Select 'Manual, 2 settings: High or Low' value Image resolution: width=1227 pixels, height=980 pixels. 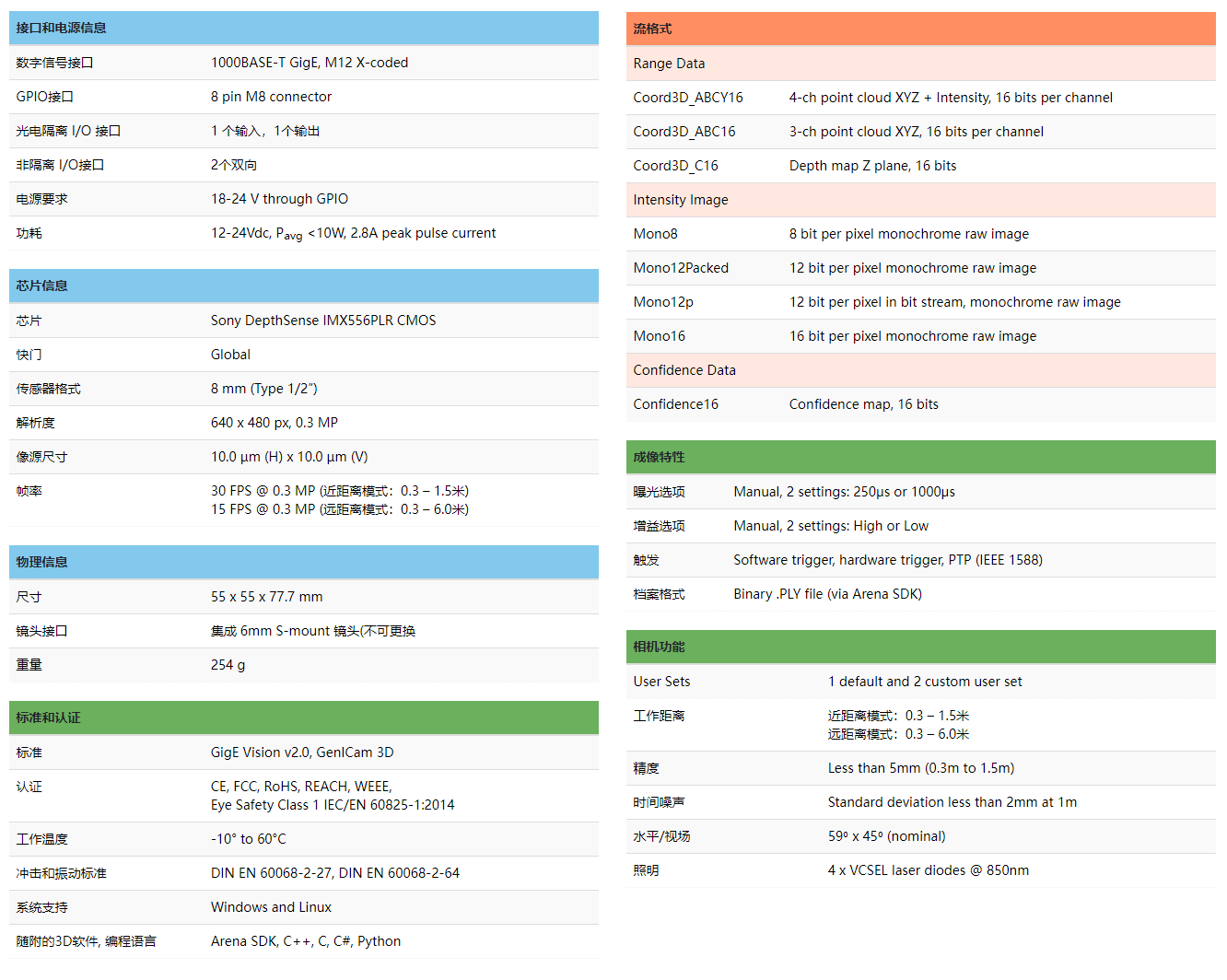pos(831,526)
